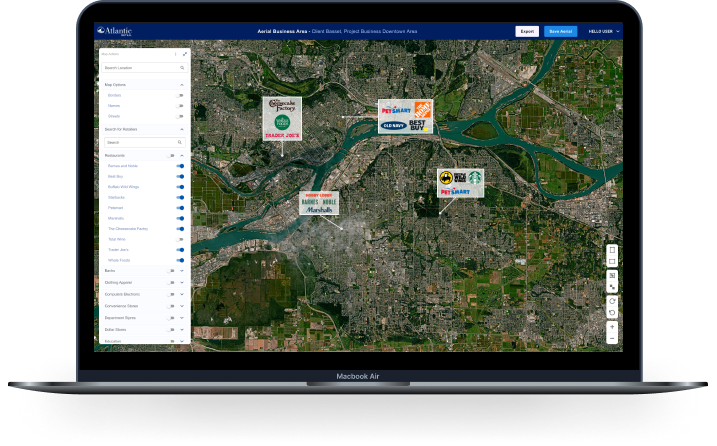Open the Hello User dropdown menu

604,31
